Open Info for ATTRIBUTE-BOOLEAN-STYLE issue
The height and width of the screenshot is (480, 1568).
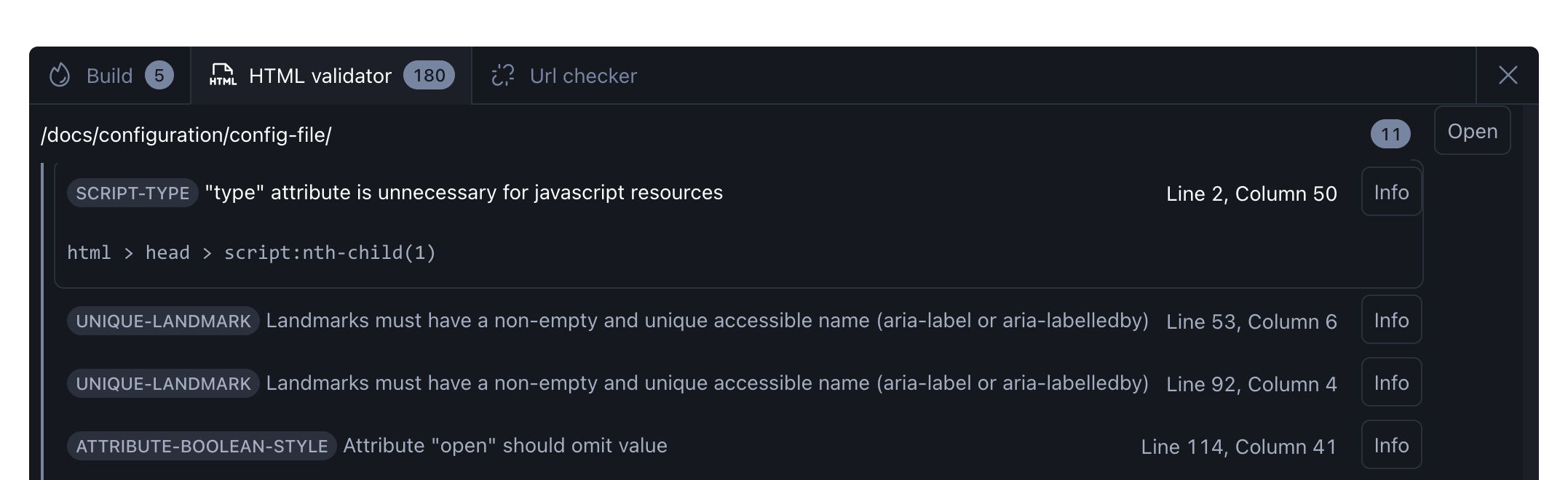1391,445
